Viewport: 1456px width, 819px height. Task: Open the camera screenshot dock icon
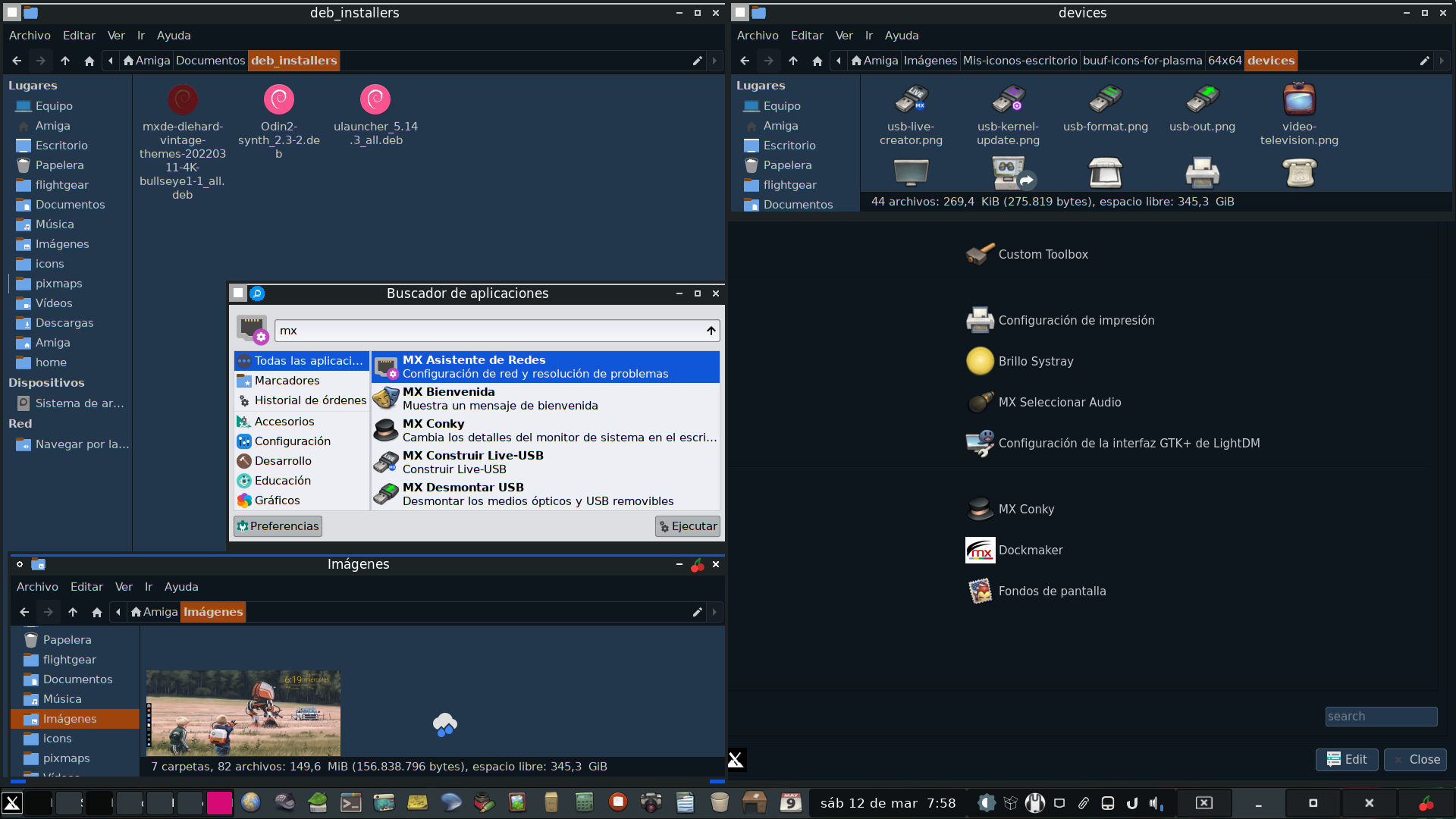(x=651, y=802)
